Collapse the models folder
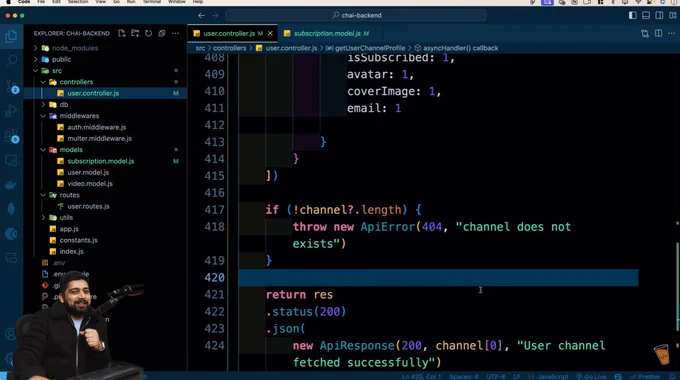 (x=71, y=150)
